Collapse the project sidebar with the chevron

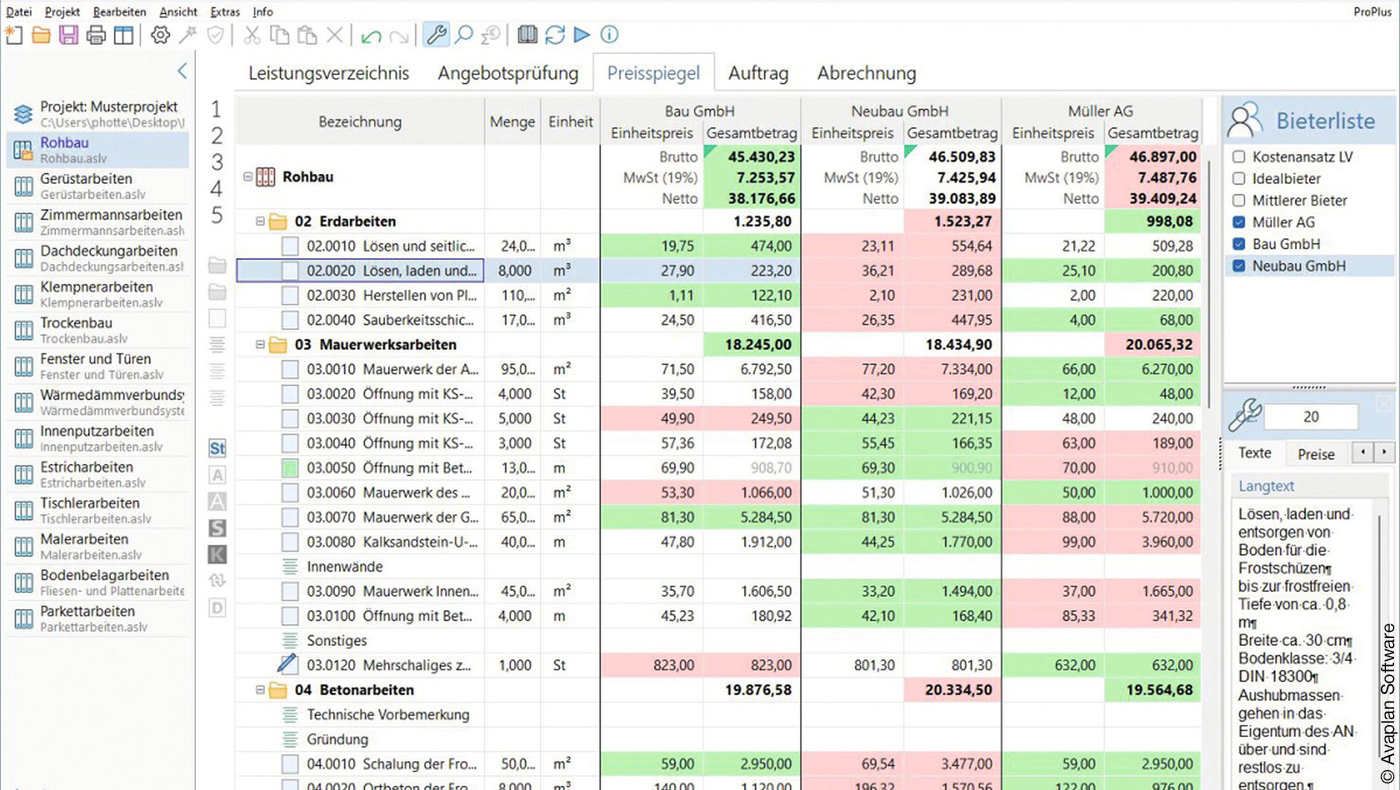181,71
